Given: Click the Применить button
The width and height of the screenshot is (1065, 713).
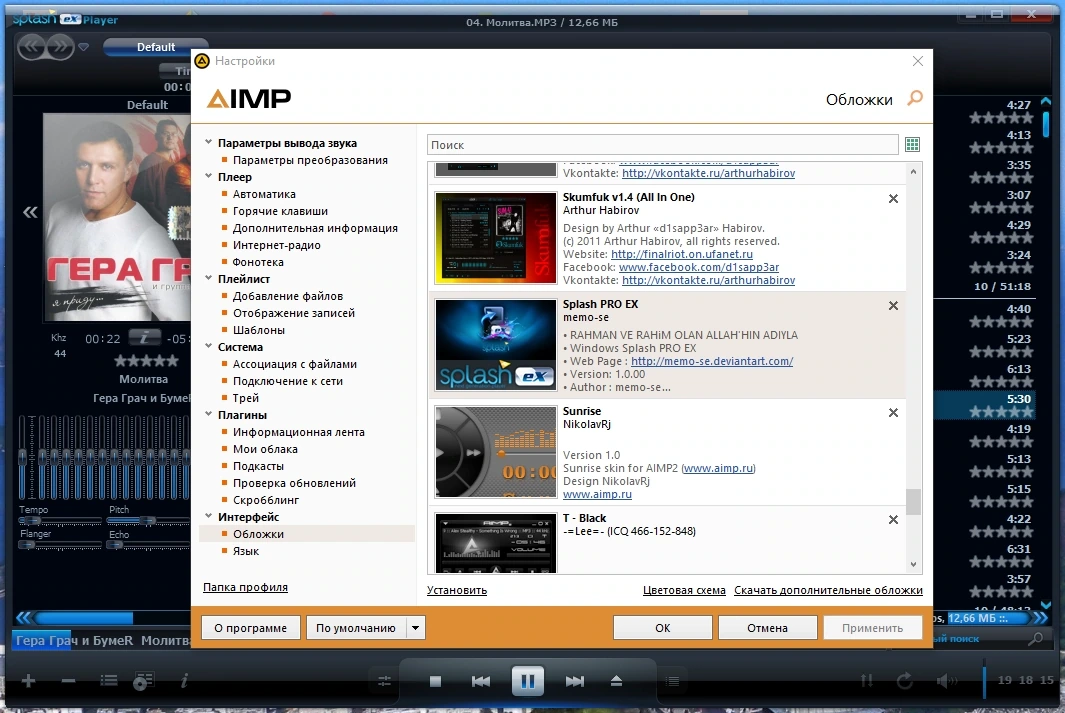Looking at the screenshot, I should point(873,628).
